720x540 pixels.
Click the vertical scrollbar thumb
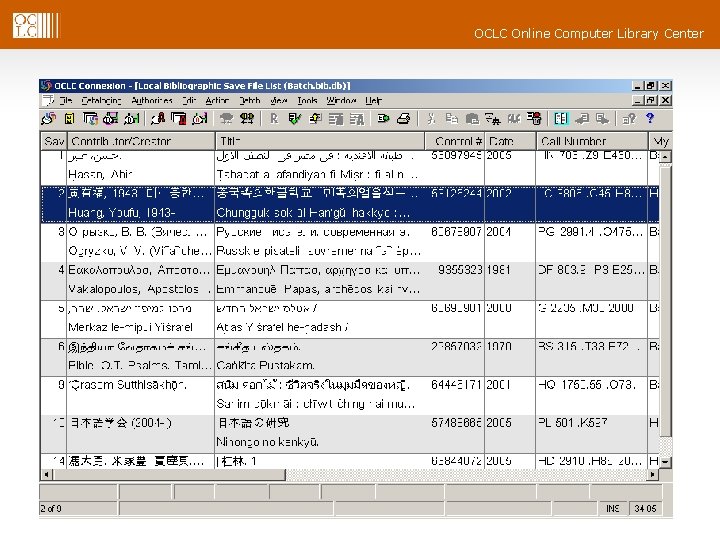tap(665, 300)
